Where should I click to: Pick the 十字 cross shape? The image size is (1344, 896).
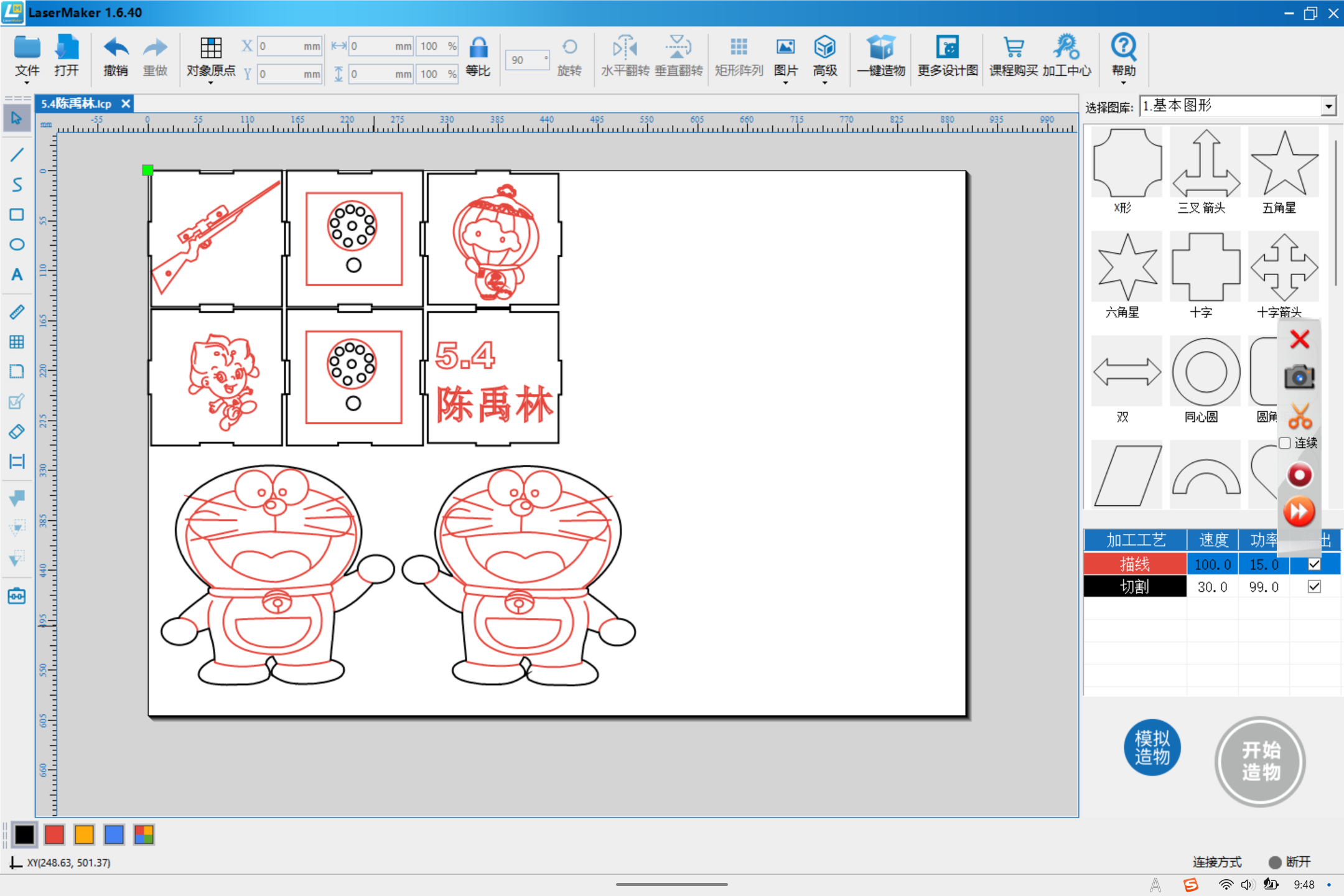click(1206, 267)
